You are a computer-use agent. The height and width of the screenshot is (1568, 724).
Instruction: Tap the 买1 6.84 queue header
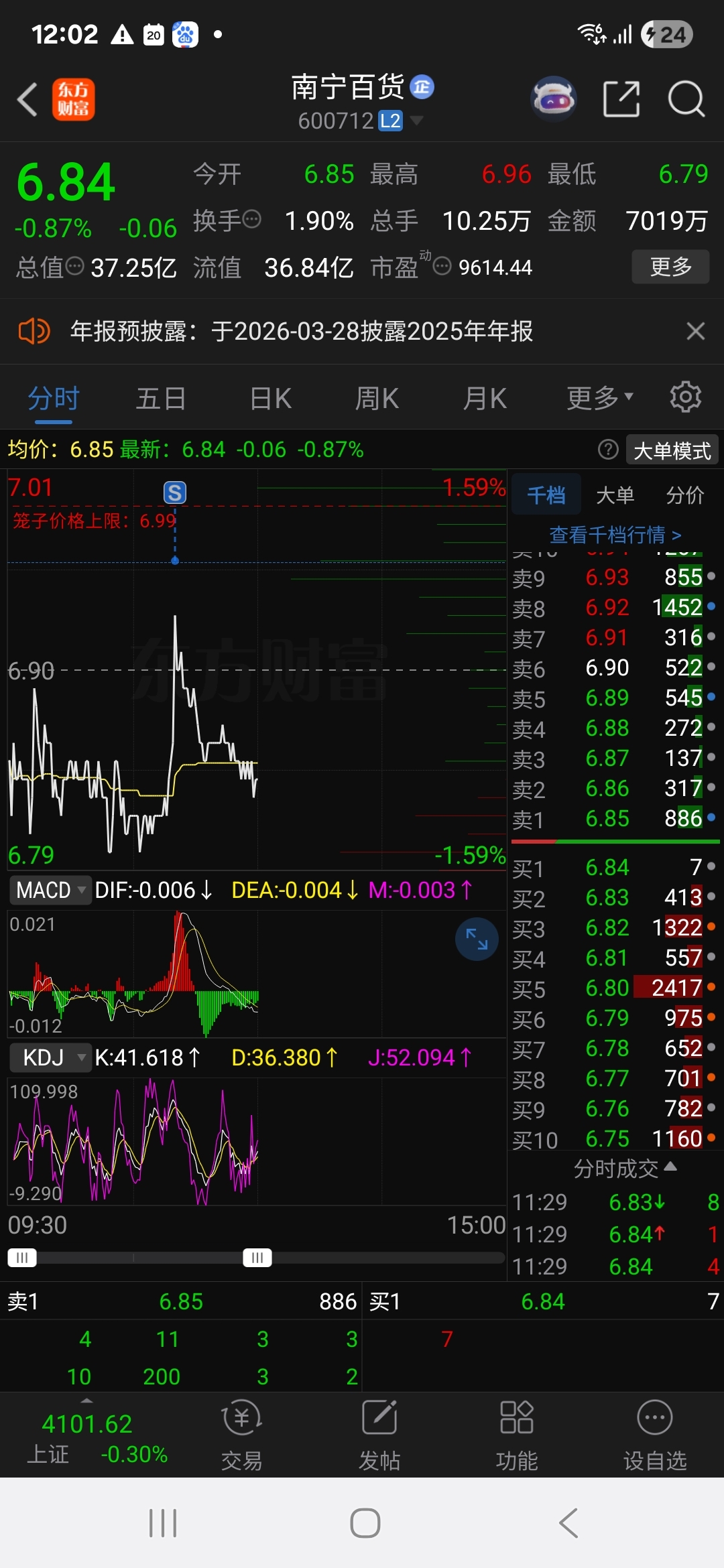[x=543, y=1301]
